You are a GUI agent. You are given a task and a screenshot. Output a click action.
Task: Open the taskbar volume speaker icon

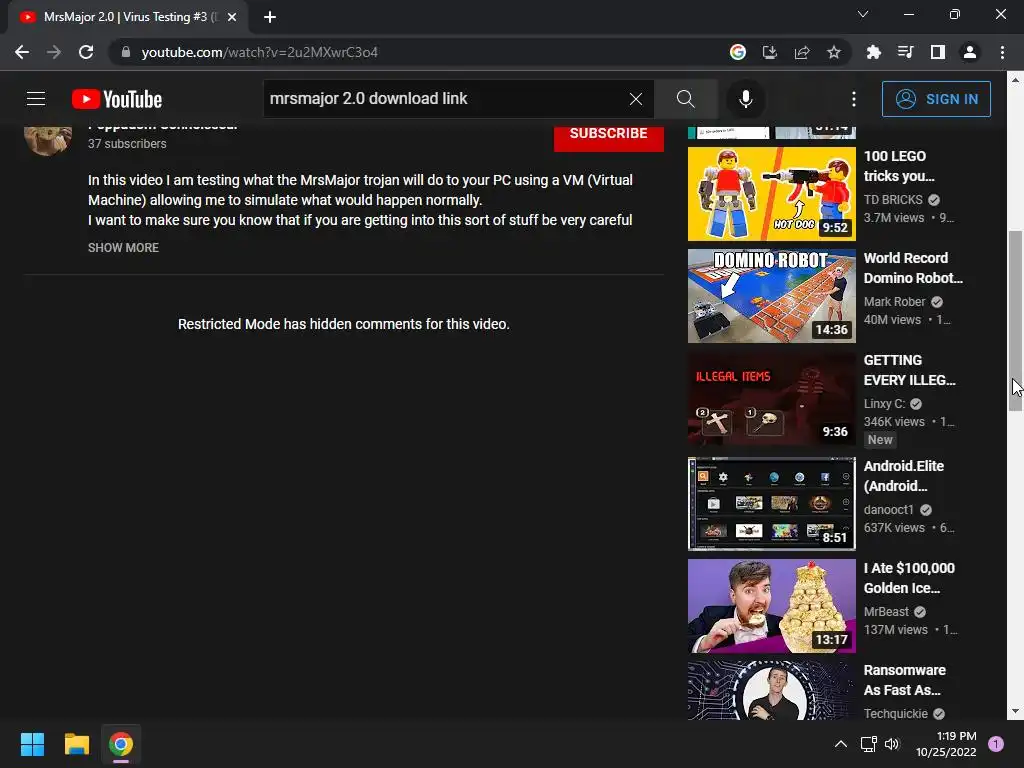892,744
